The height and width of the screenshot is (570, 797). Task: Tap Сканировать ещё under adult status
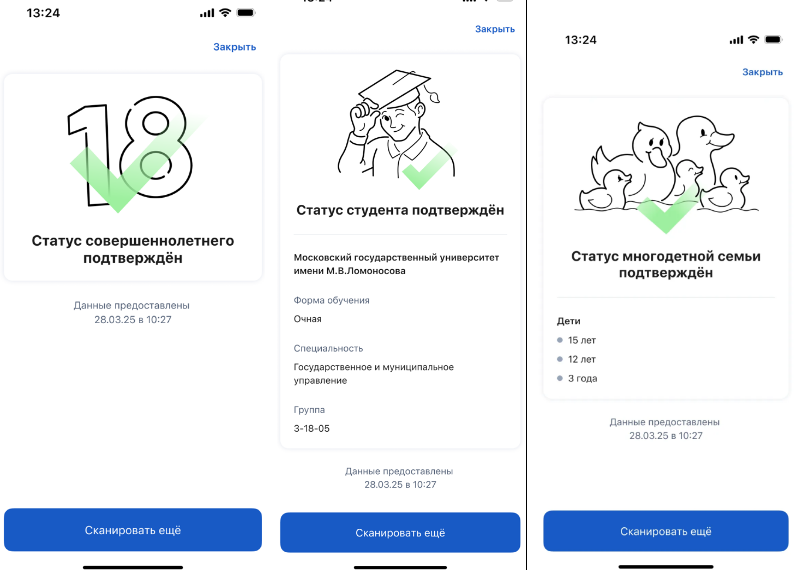133,530
